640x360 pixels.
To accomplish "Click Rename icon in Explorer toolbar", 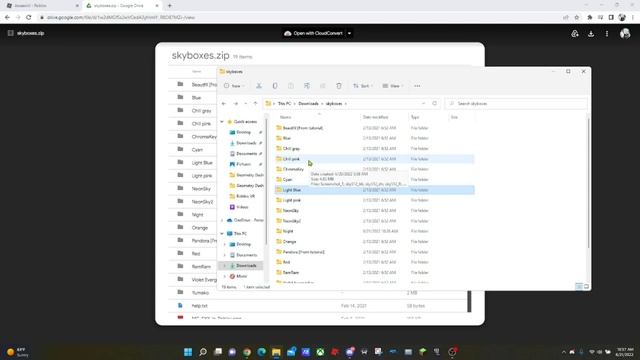I will coord(307,86).
